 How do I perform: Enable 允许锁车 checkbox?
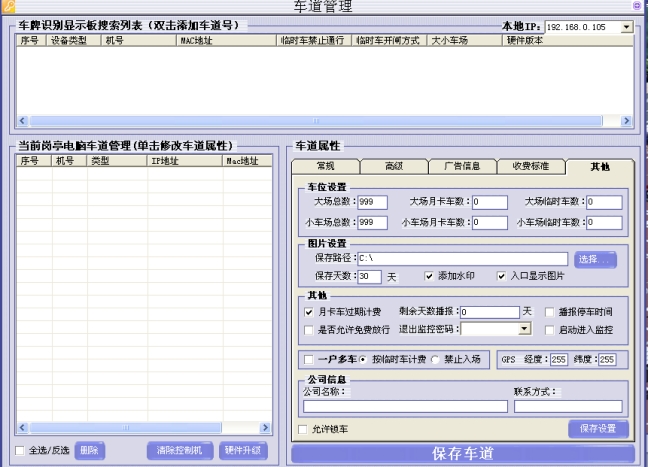[305, 429]
